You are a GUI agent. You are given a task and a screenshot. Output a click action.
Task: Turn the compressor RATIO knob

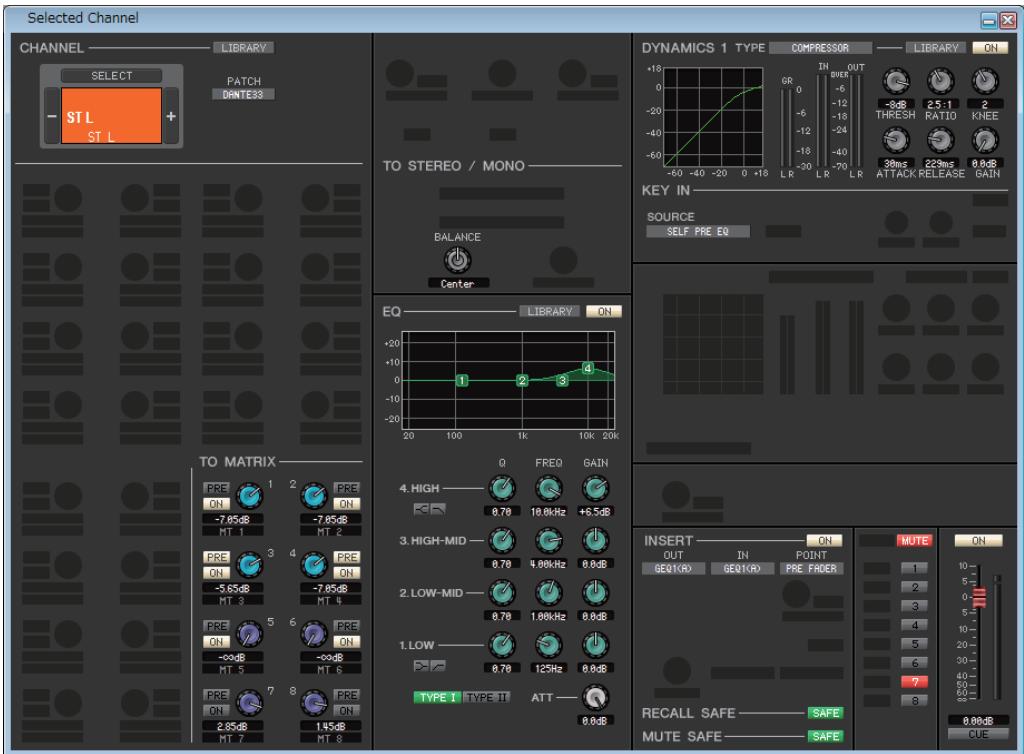tap(940, 82)
